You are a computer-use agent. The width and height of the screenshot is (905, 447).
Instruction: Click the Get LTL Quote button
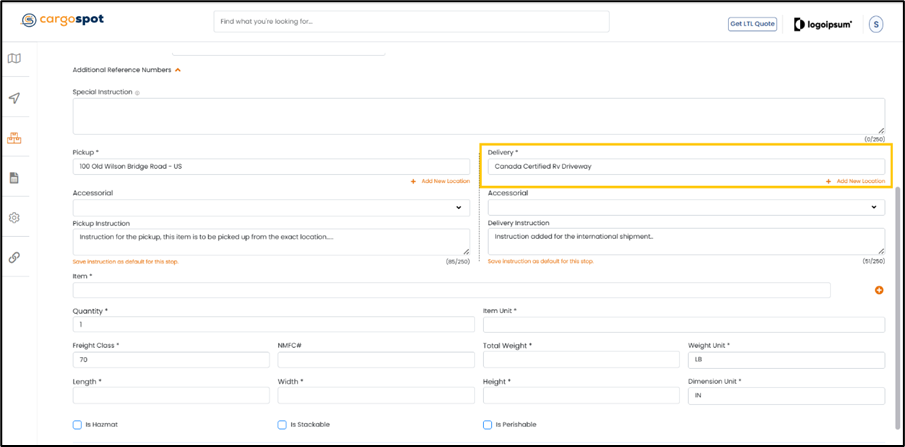coord(752,24)
